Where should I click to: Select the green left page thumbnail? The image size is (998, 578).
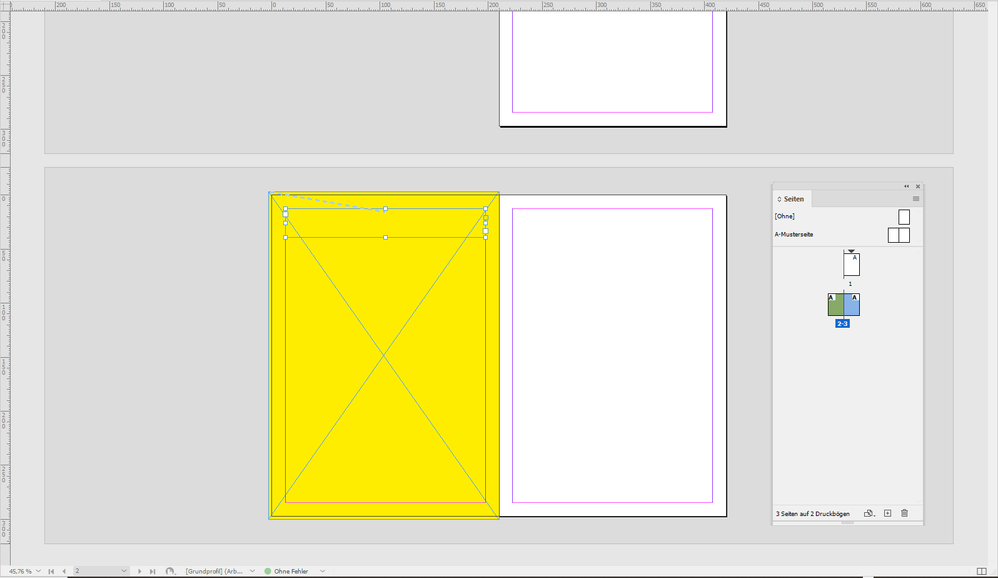(x=836, y=305)
